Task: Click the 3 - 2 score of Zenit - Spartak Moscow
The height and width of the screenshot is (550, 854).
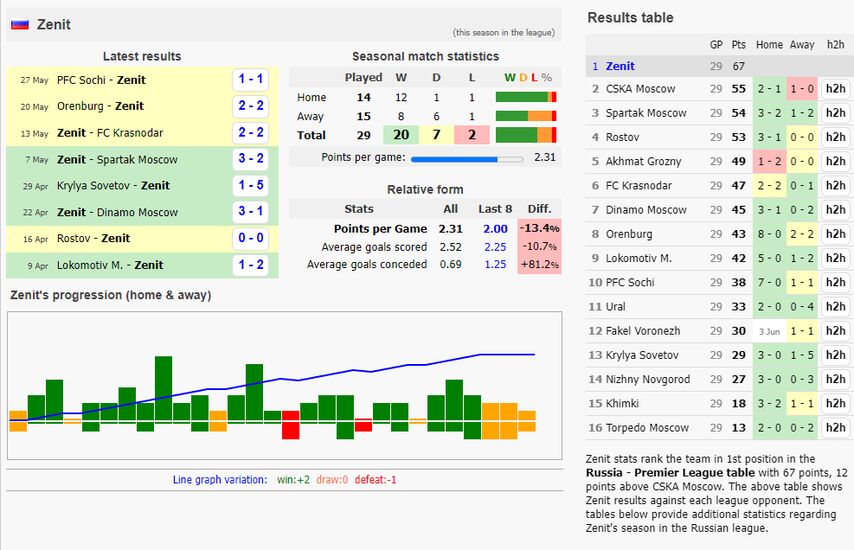Action: click(251, 159)
